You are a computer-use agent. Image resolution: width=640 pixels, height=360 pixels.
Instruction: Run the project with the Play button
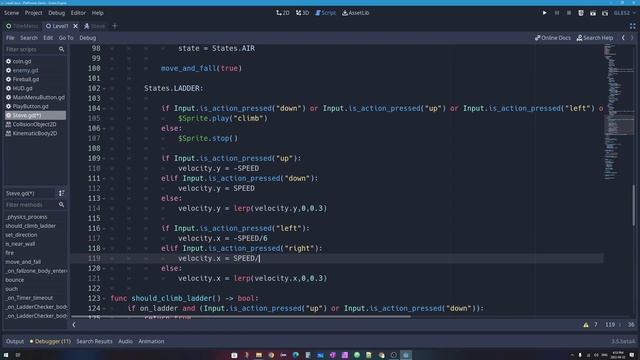pos(544,13)
